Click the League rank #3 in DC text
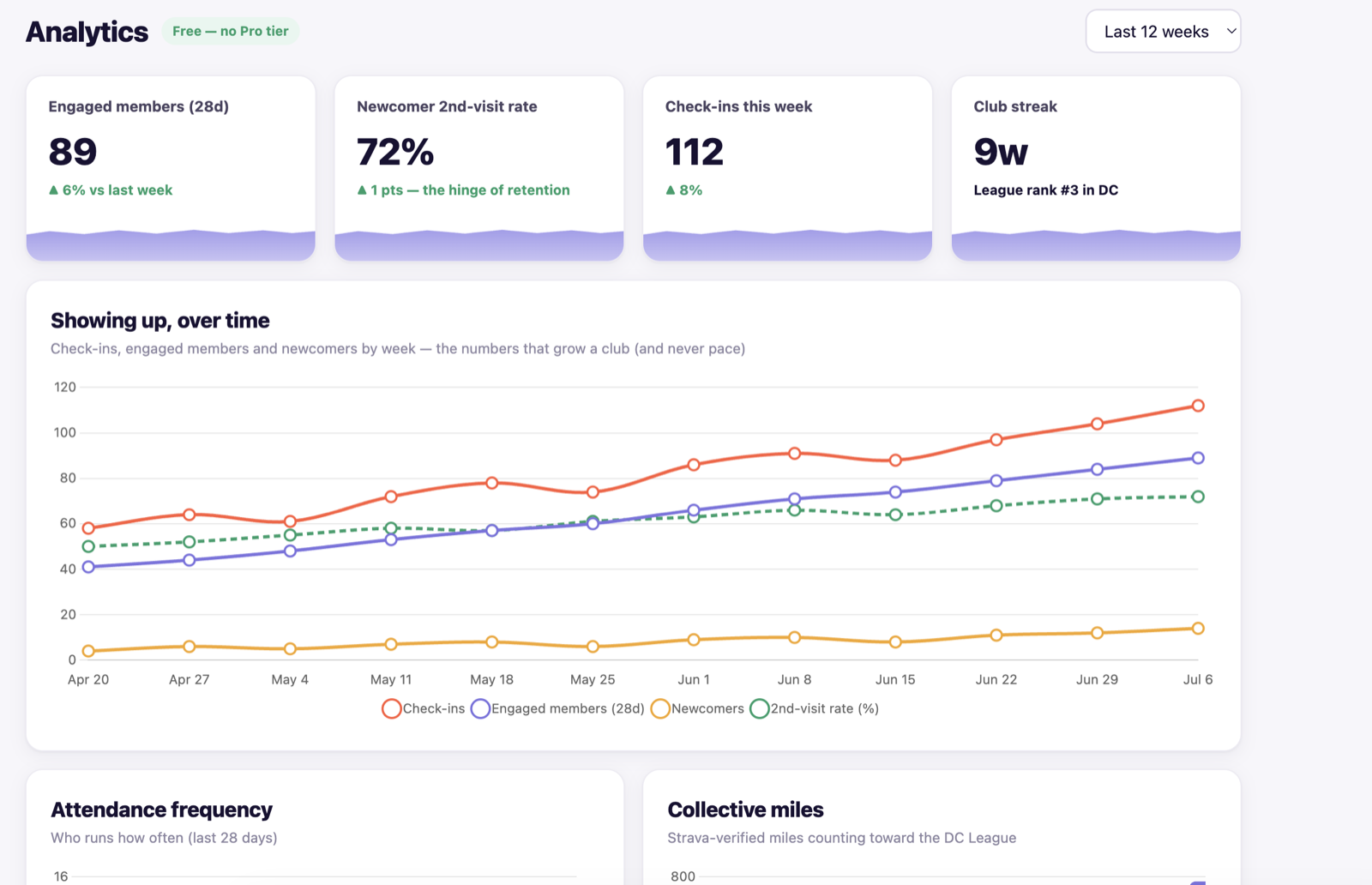This screenshot has width=1372, height=885. point(1045,190)
